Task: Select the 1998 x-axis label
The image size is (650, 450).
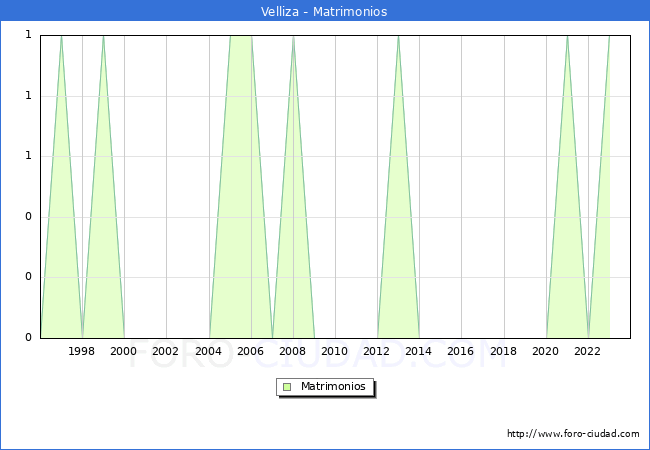Action: coord(82,352)
